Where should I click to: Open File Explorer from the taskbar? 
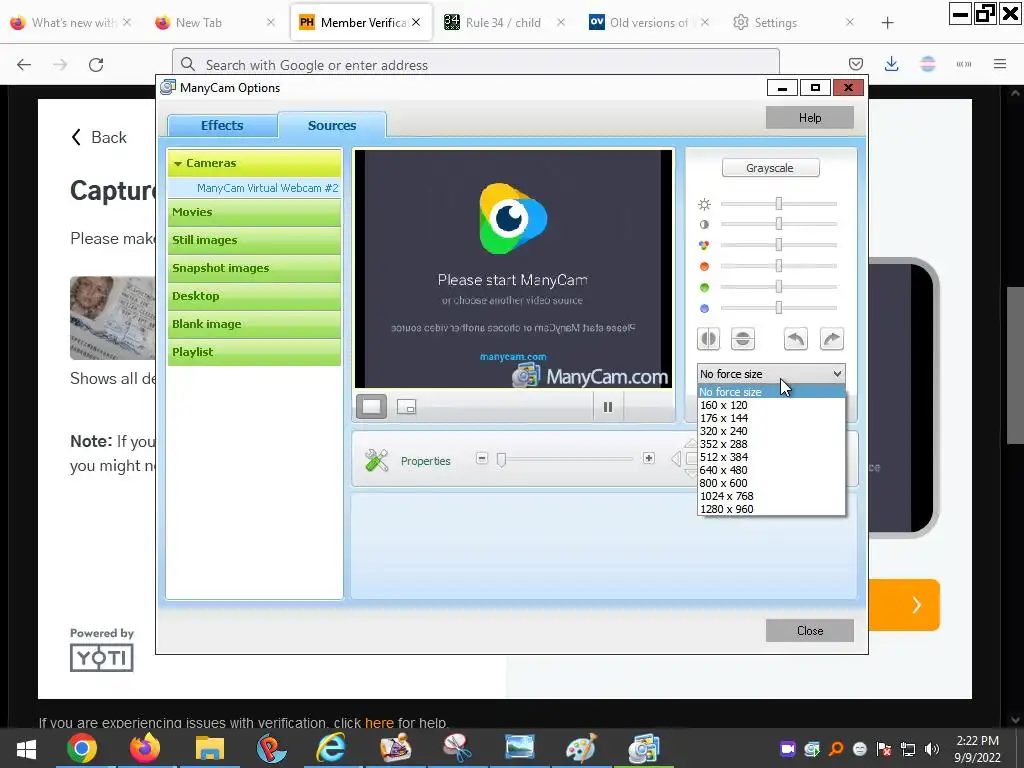(x=209, y=748)
